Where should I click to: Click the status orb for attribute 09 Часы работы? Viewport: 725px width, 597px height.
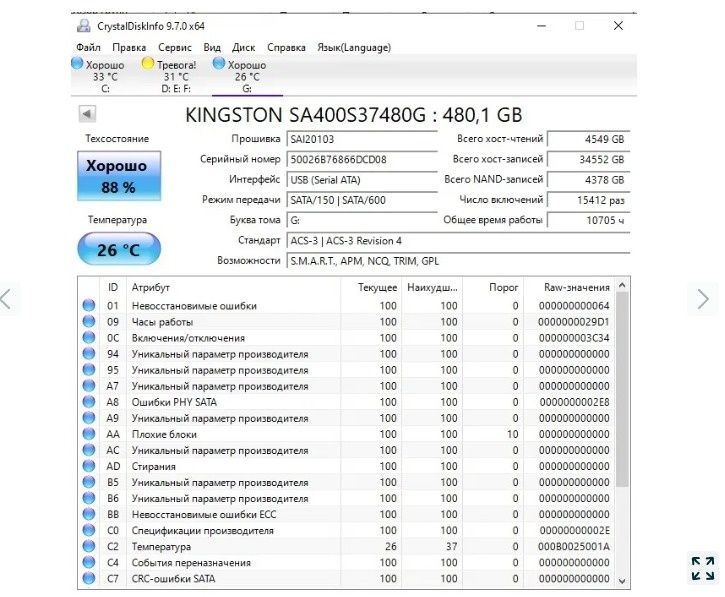(89, 322)
